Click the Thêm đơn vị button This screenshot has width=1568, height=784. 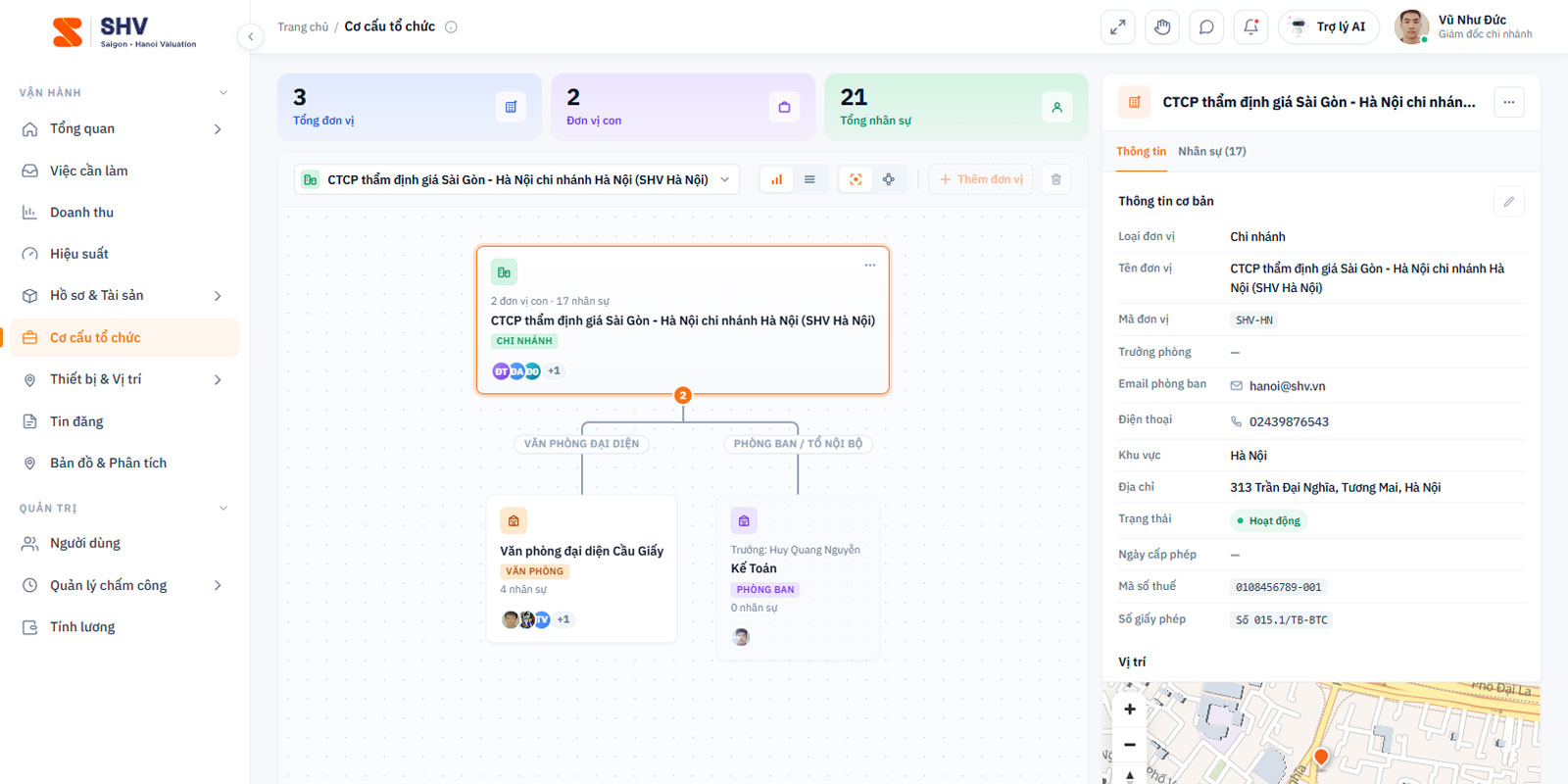[980, 179]
